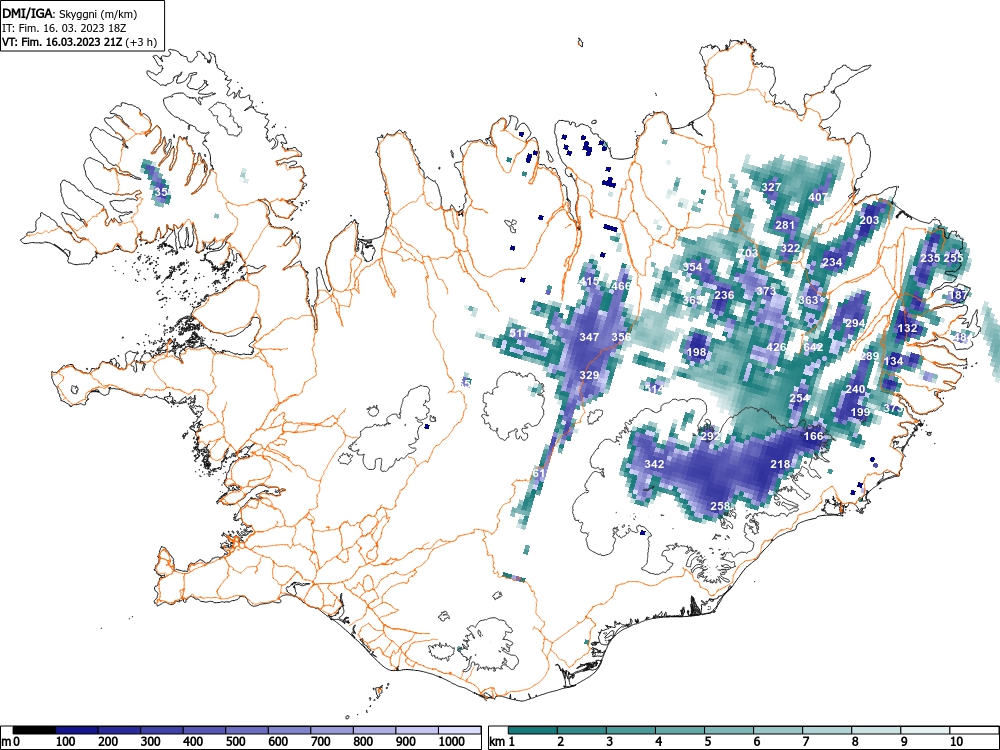
Task: Click the 356 label on the map
Action: (x=621, y=337)
